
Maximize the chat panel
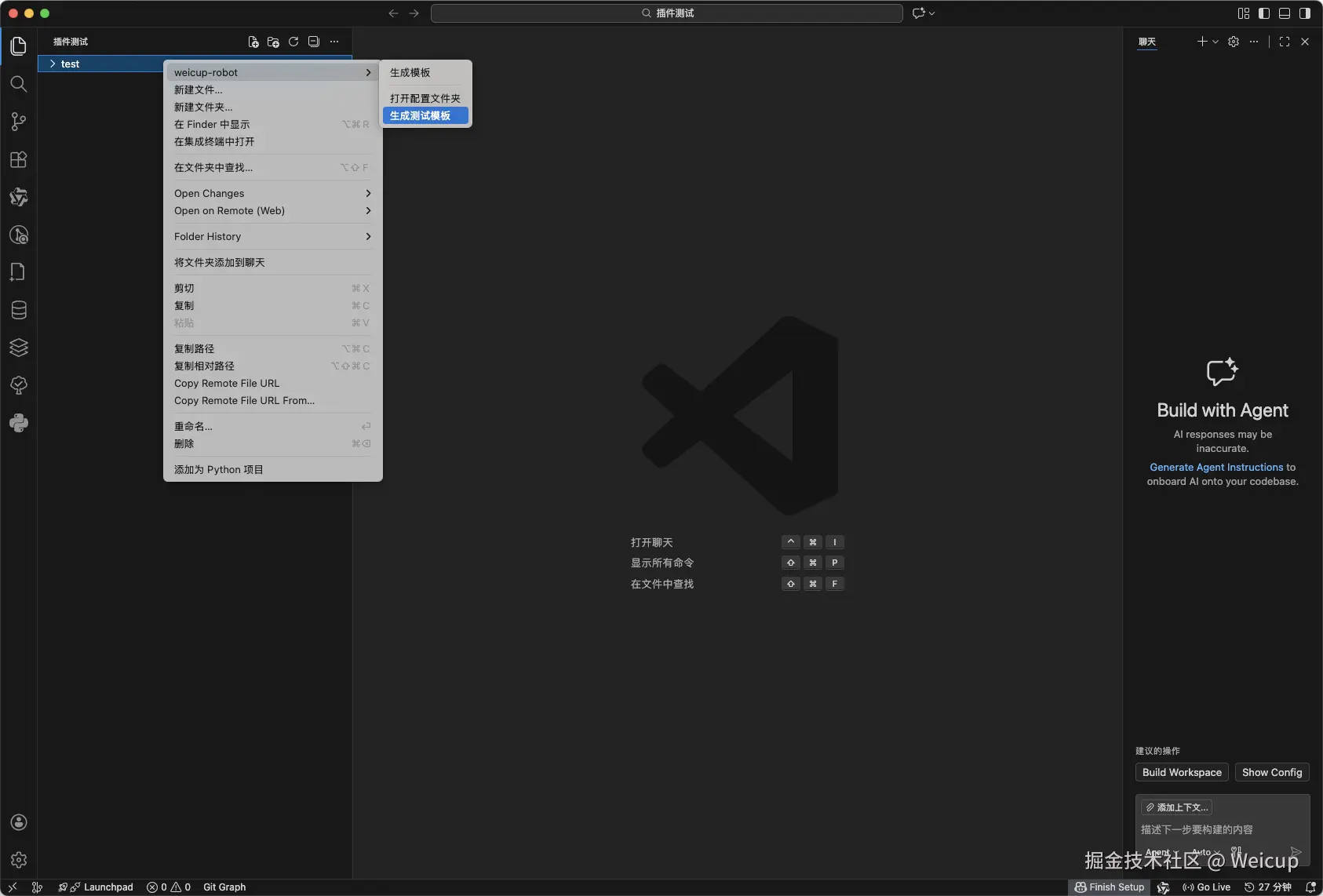pyautogui.click(x=1285, y=42)
